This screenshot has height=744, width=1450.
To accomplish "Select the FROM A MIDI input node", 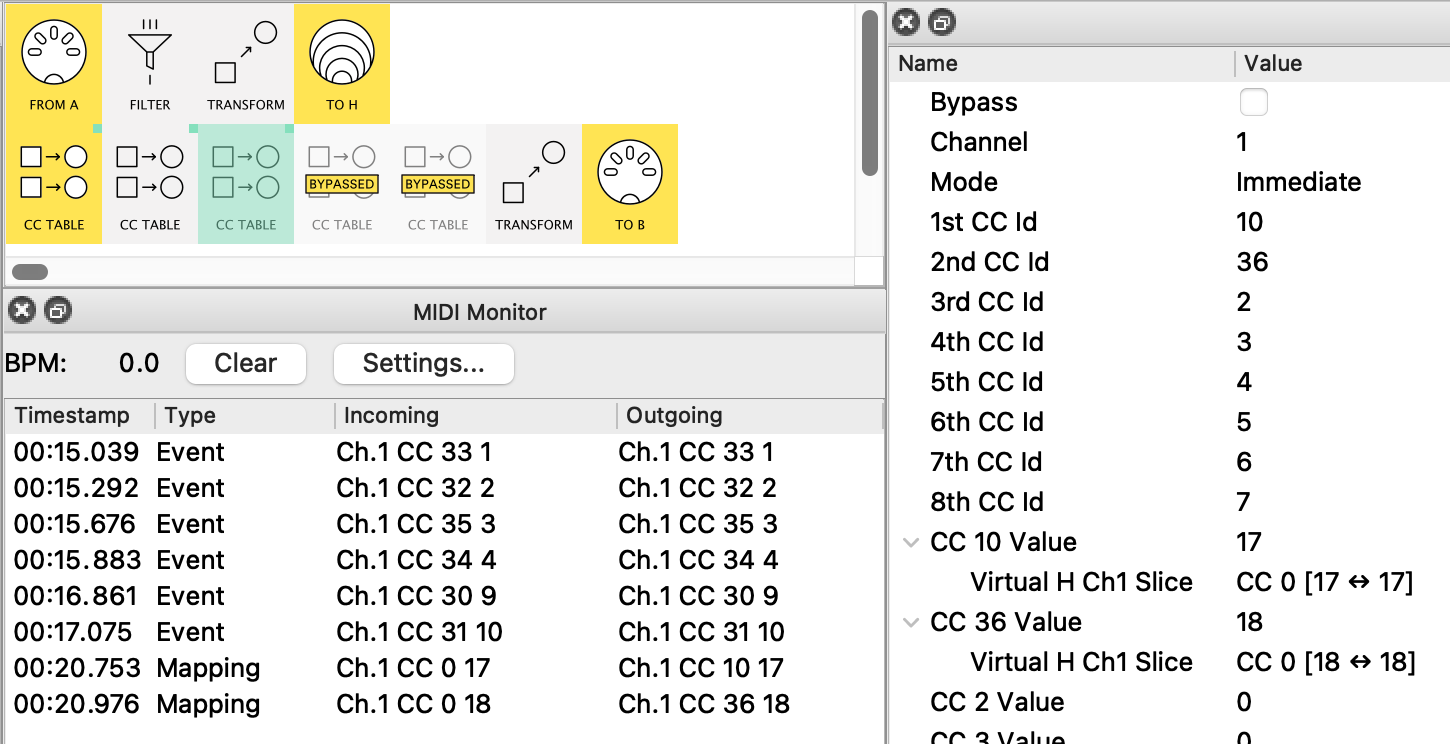I will pyautogui.click(x=54, y=62).
